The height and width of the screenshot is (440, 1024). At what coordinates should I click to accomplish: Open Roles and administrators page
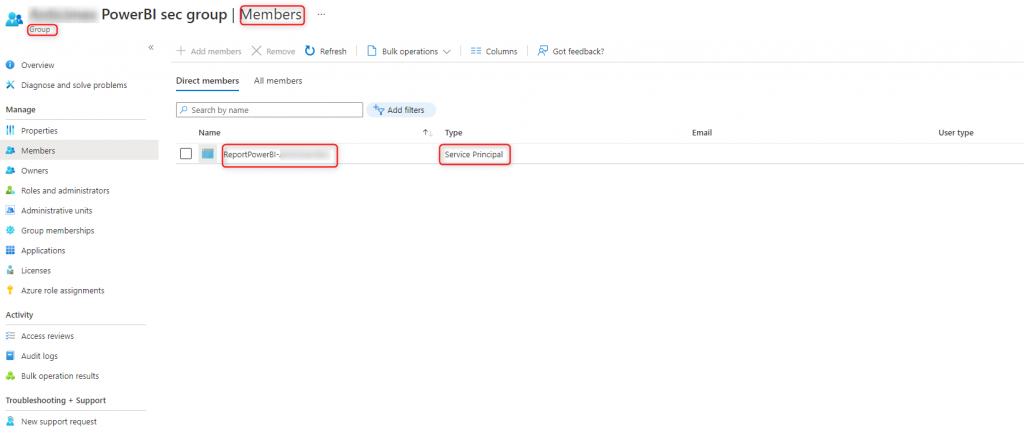(65, 191)
